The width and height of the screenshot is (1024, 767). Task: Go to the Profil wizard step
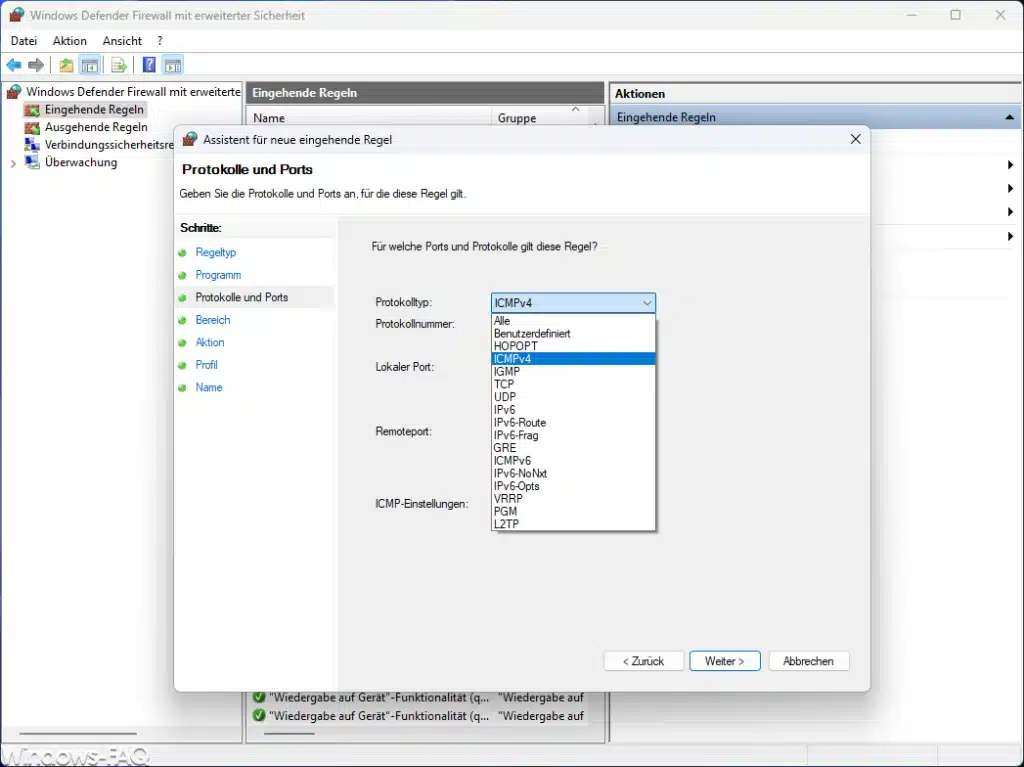click(206, 365)
